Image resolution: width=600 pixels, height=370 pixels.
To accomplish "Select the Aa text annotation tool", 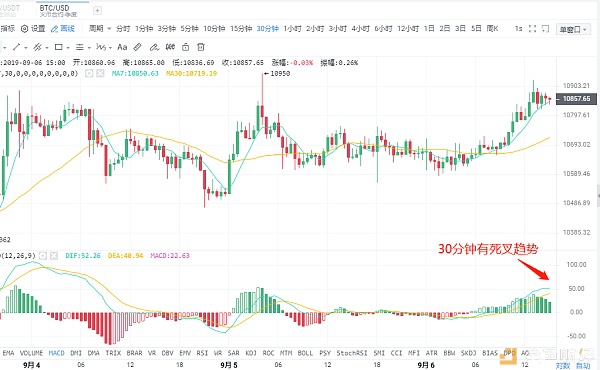I will tap(122, 47).
